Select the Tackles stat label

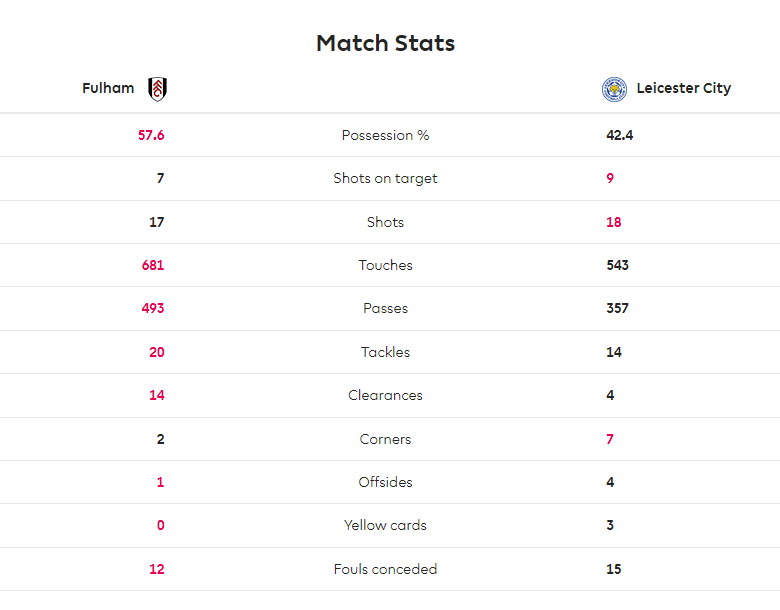(386, 352)
